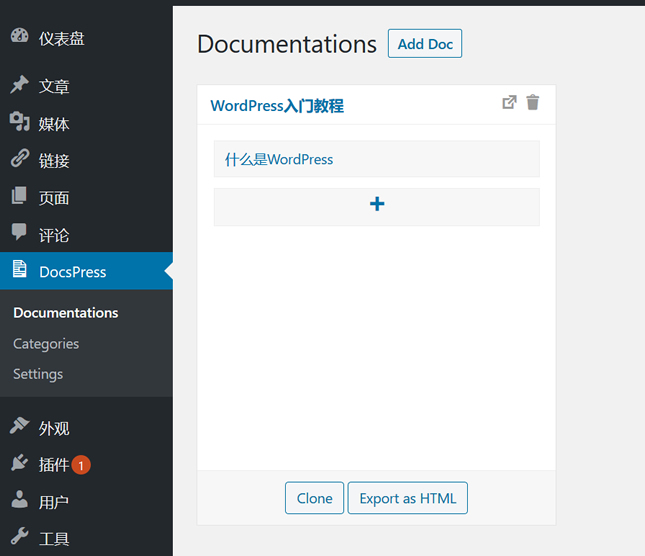Delete WordPress入门教程 using trash icon
645x556 pixels.
click(533, 102)
